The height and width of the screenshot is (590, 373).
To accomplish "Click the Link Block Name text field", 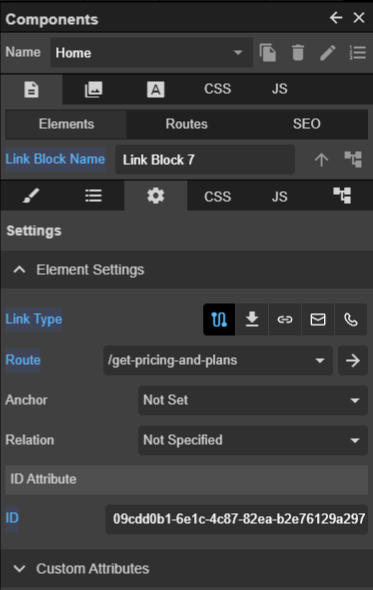I will 205,160.
